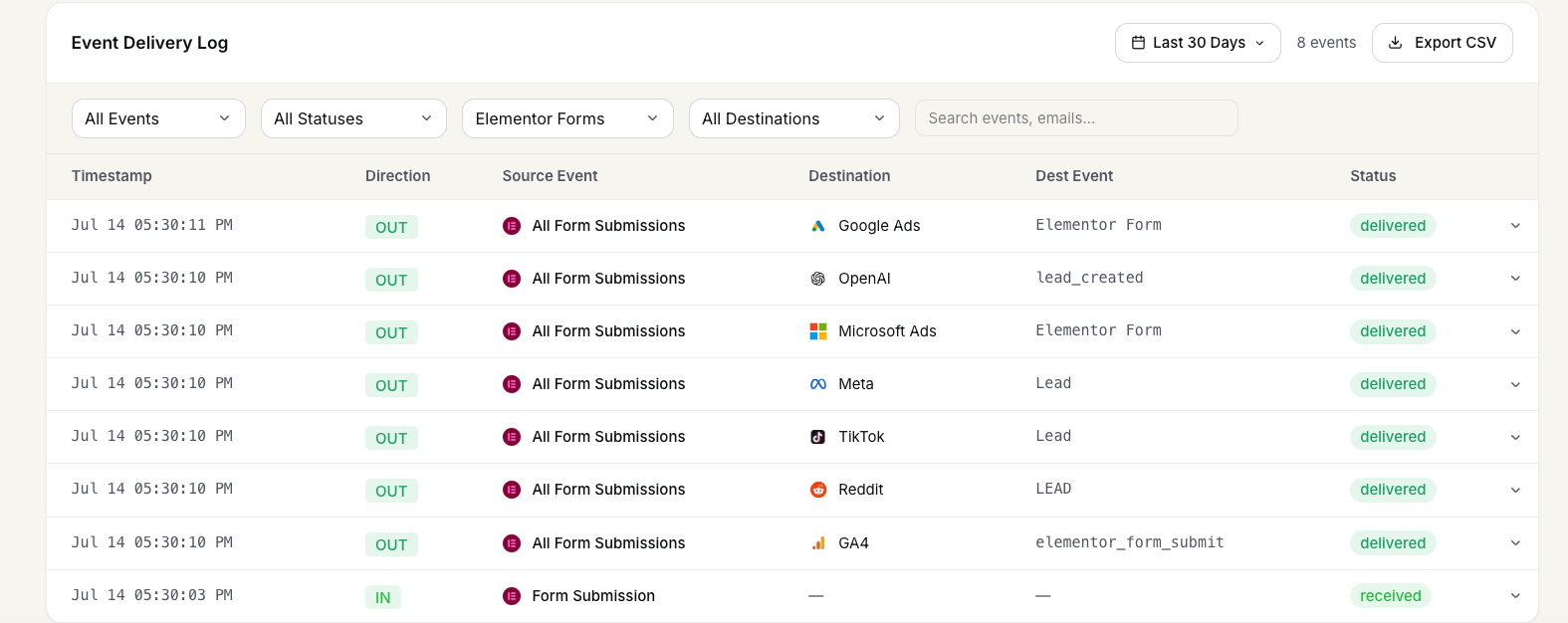This screenshot has height=623, width=1568.
Task: Focus the Search events, emails field
Action: (x=1076, y=118)
